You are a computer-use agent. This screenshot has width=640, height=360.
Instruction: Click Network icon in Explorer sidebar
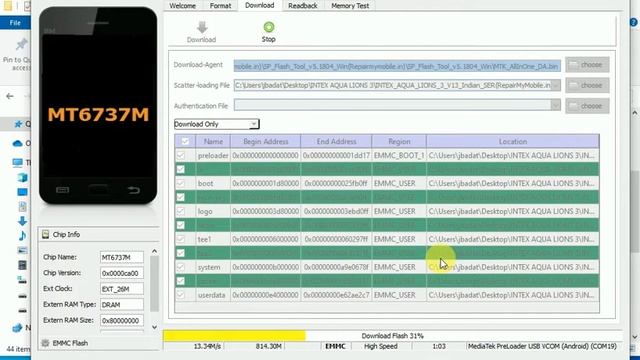pyautogui.click(x=18, y=328)
